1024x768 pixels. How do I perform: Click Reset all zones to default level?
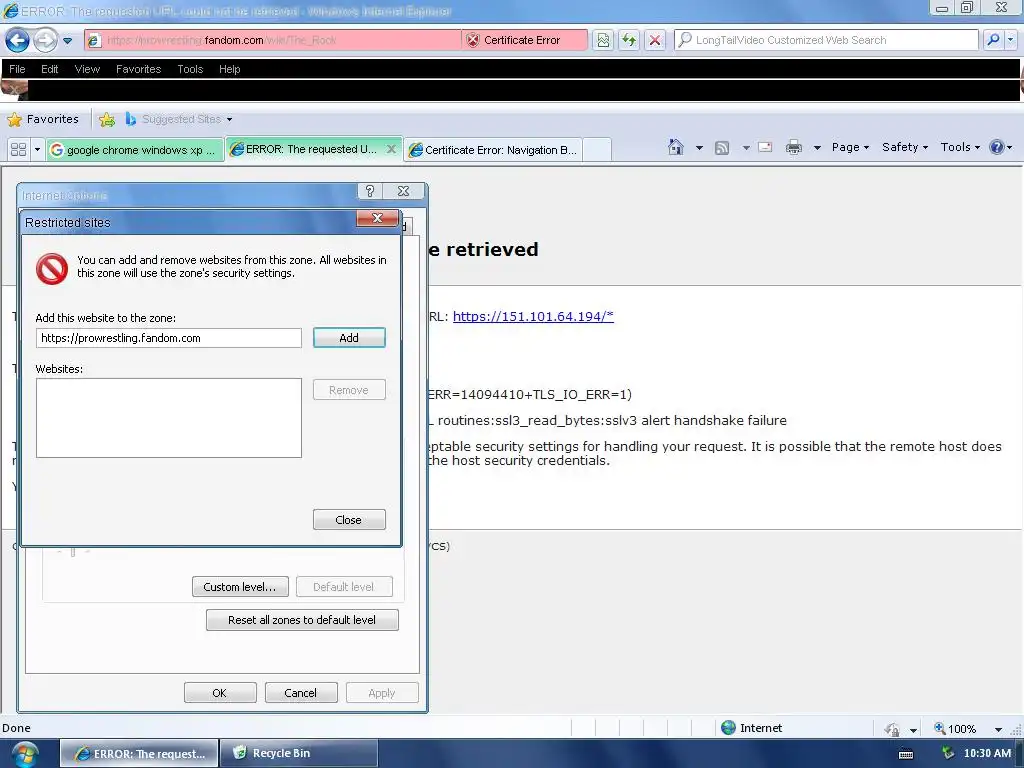[302, 620]
